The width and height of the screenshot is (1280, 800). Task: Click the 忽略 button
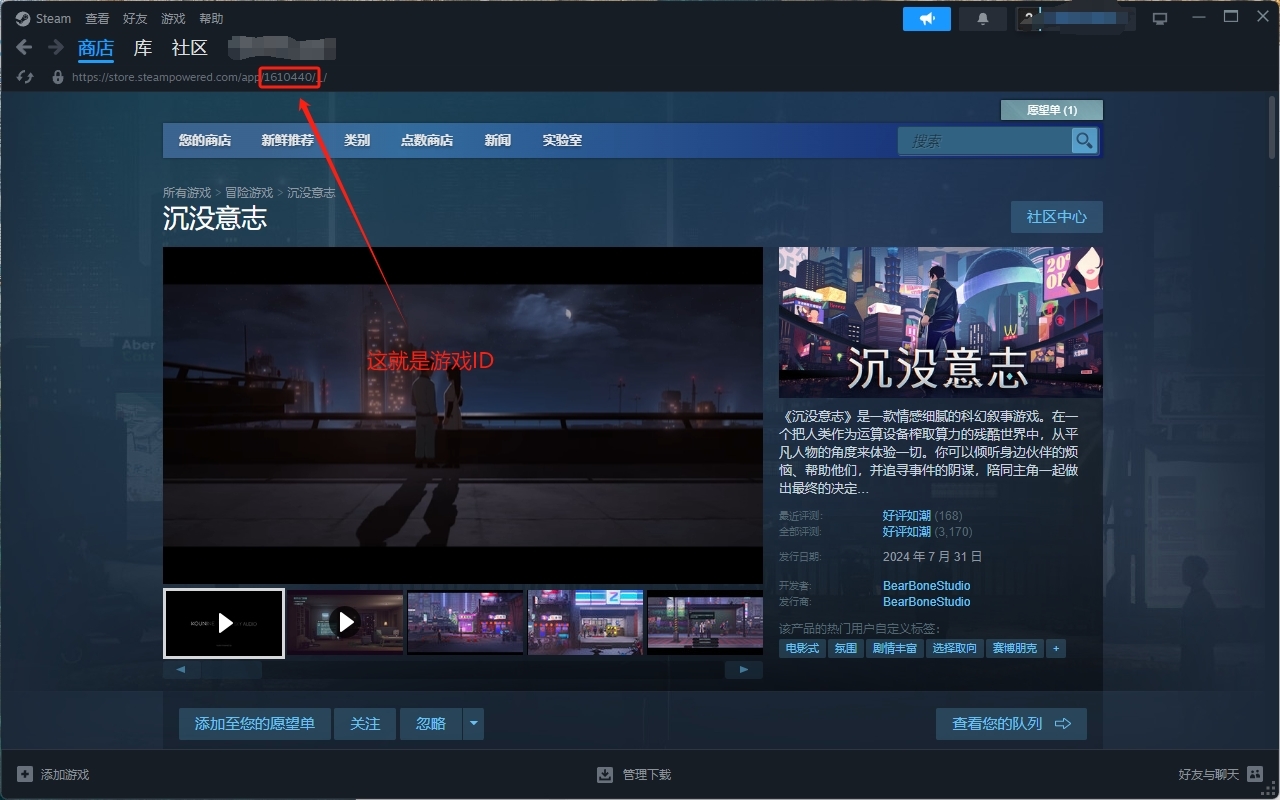coord(431,724)
